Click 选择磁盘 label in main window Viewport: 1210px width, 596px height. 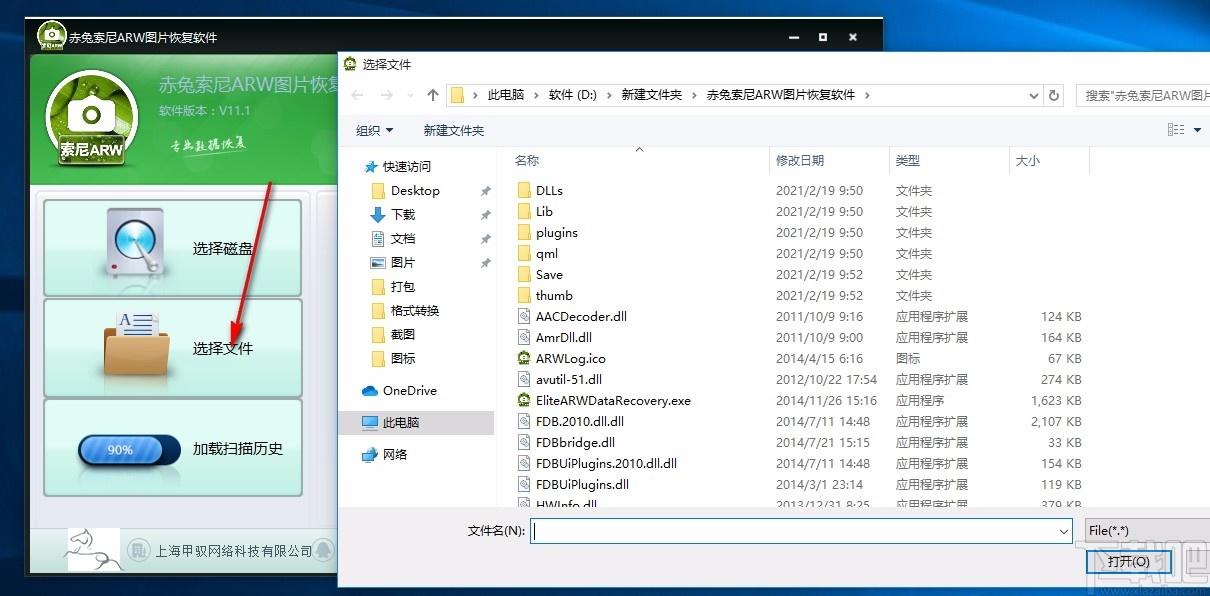223,249
